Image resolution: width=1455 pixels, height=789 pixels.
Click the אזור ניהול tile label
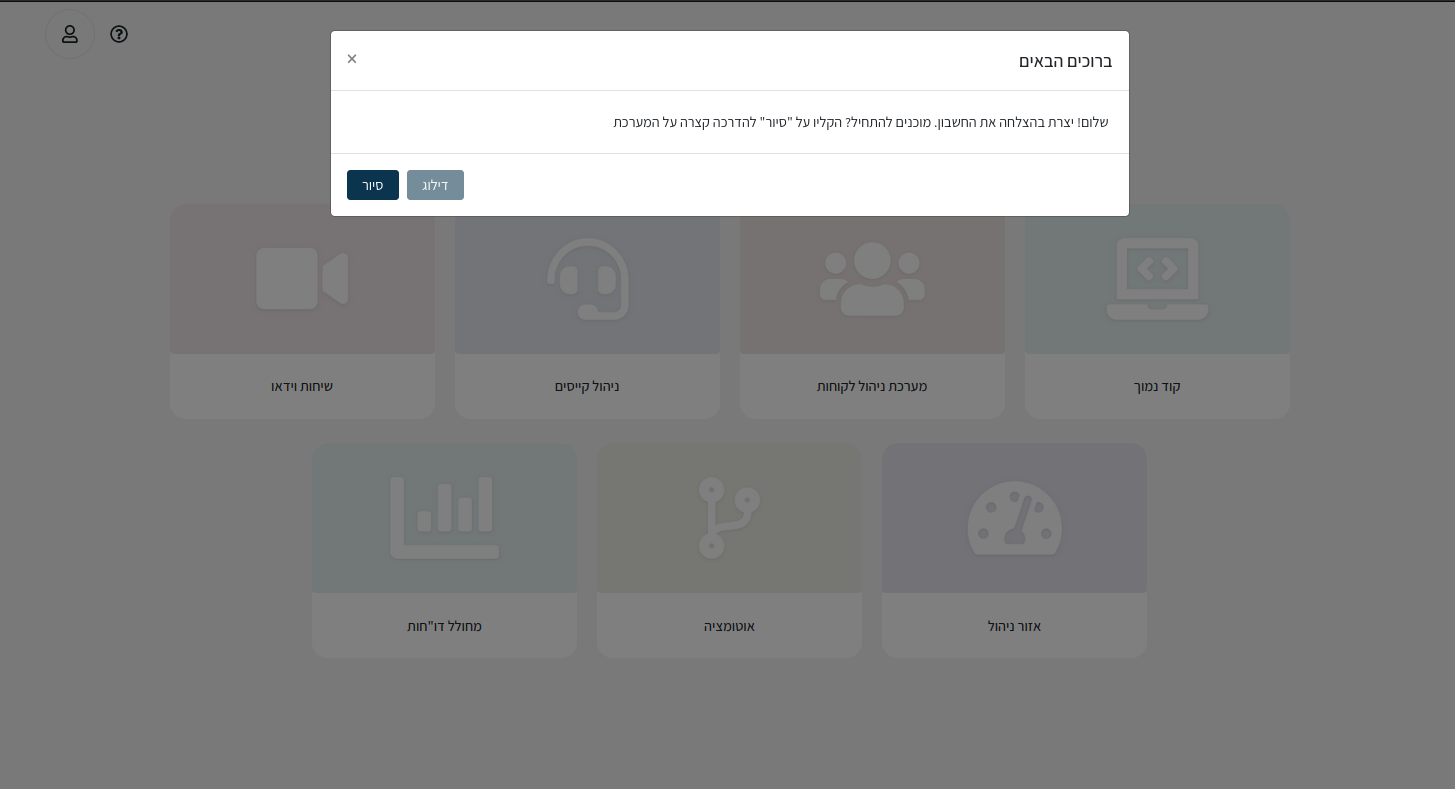click(x=1014, y=625)
